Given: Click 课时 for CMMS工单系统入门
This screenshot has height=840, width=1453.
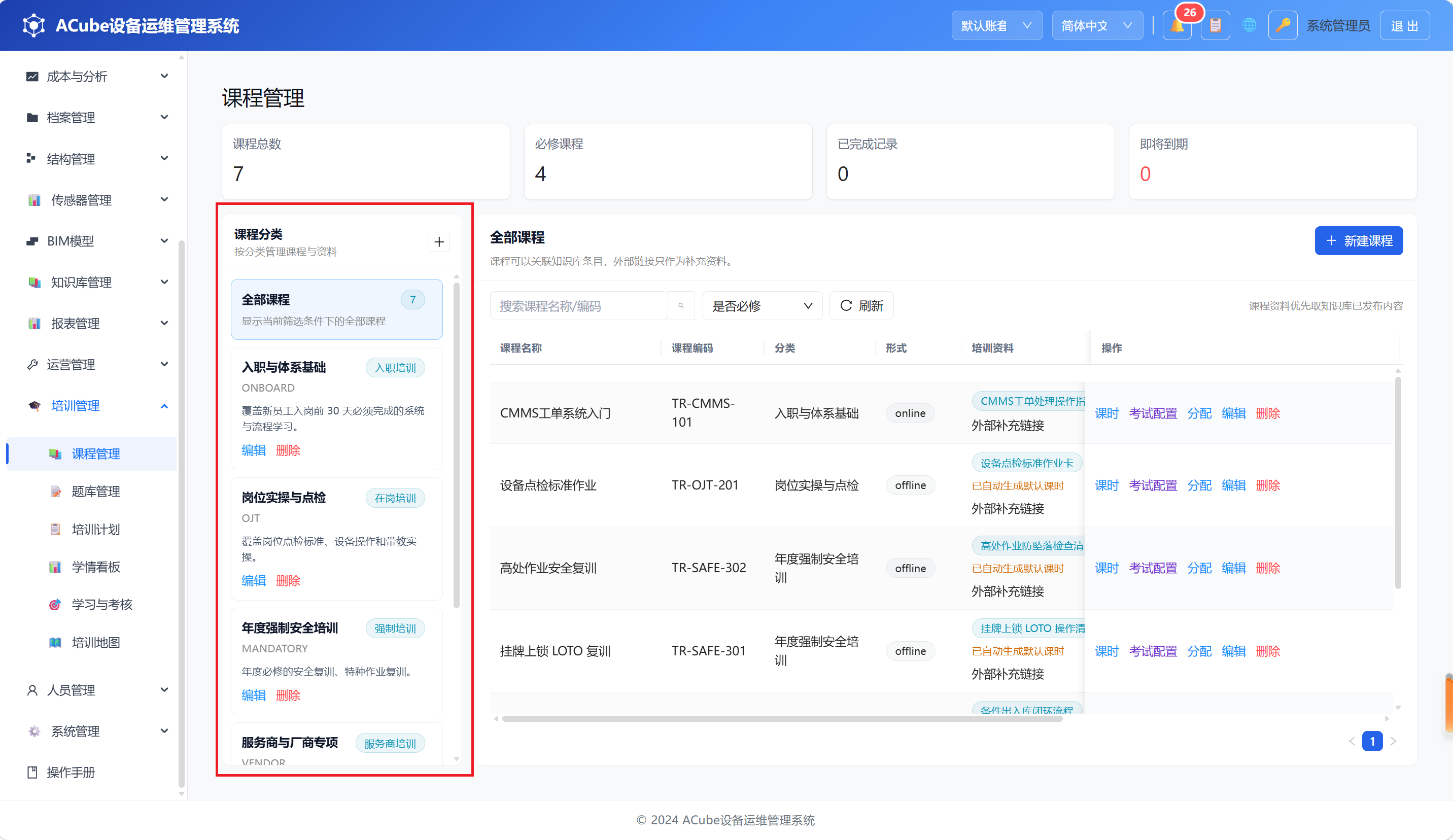Looking at the screenshot, I should [1106, 413].
